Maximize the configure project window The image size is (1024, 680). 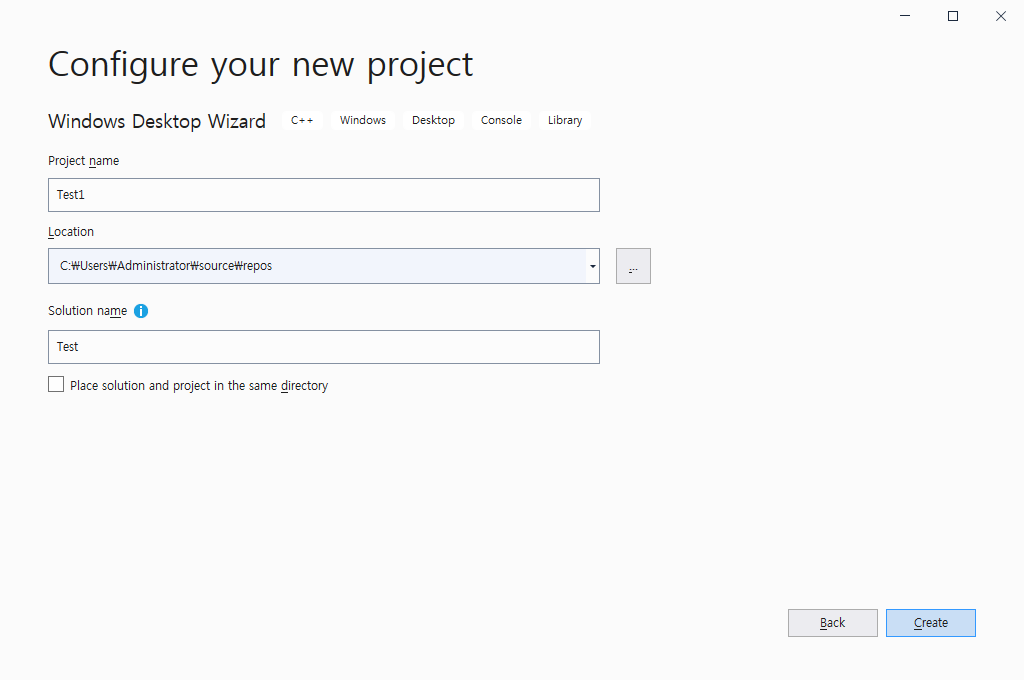tap(953, 16)
